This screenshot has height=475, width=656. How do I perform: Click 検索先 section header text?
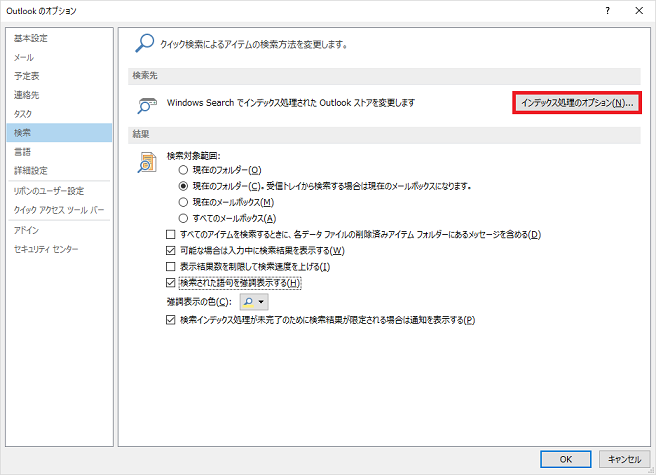tap(145, 76)
